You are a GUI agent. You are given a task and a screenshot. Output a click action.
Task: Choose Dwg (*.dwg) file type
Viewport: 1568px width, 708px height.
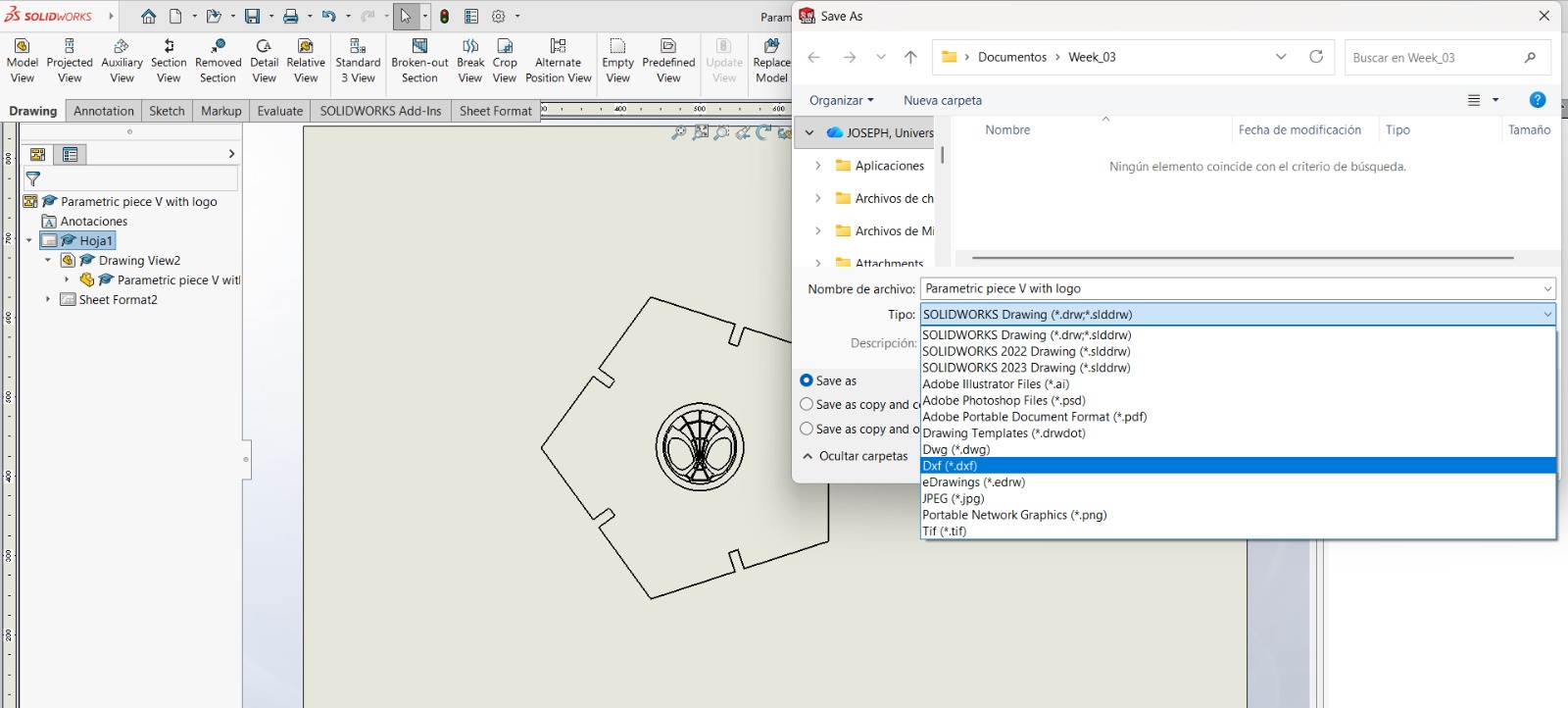click(1239, 449)
